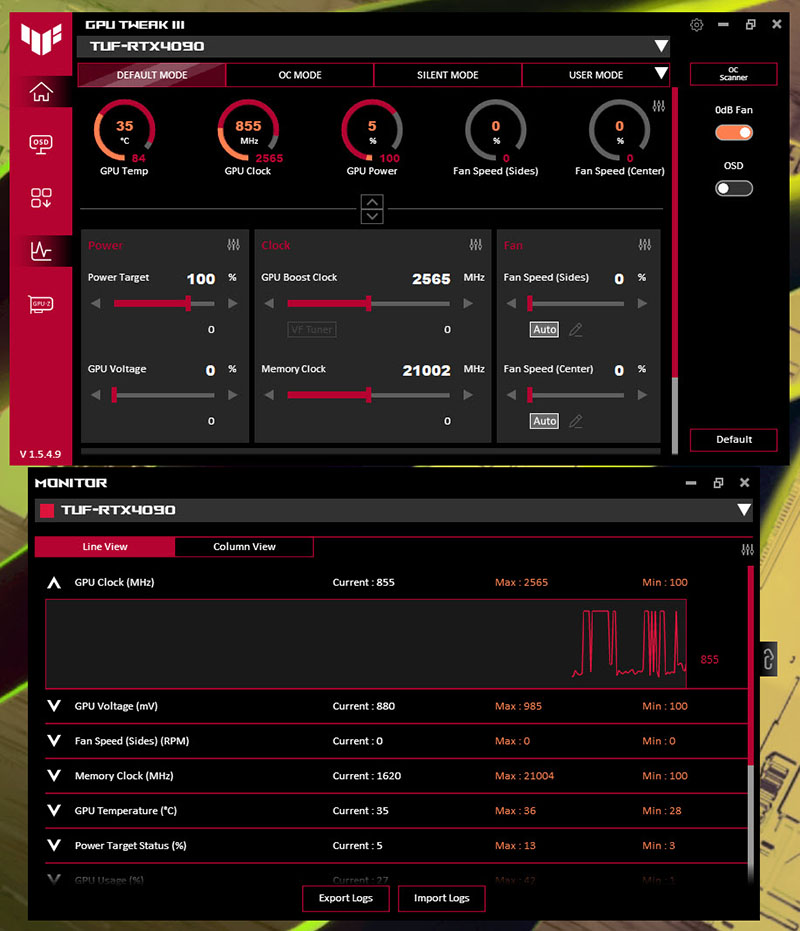Open GPU selector dropdown in Monitor window
800x931 pixels.
pos(744,510)
